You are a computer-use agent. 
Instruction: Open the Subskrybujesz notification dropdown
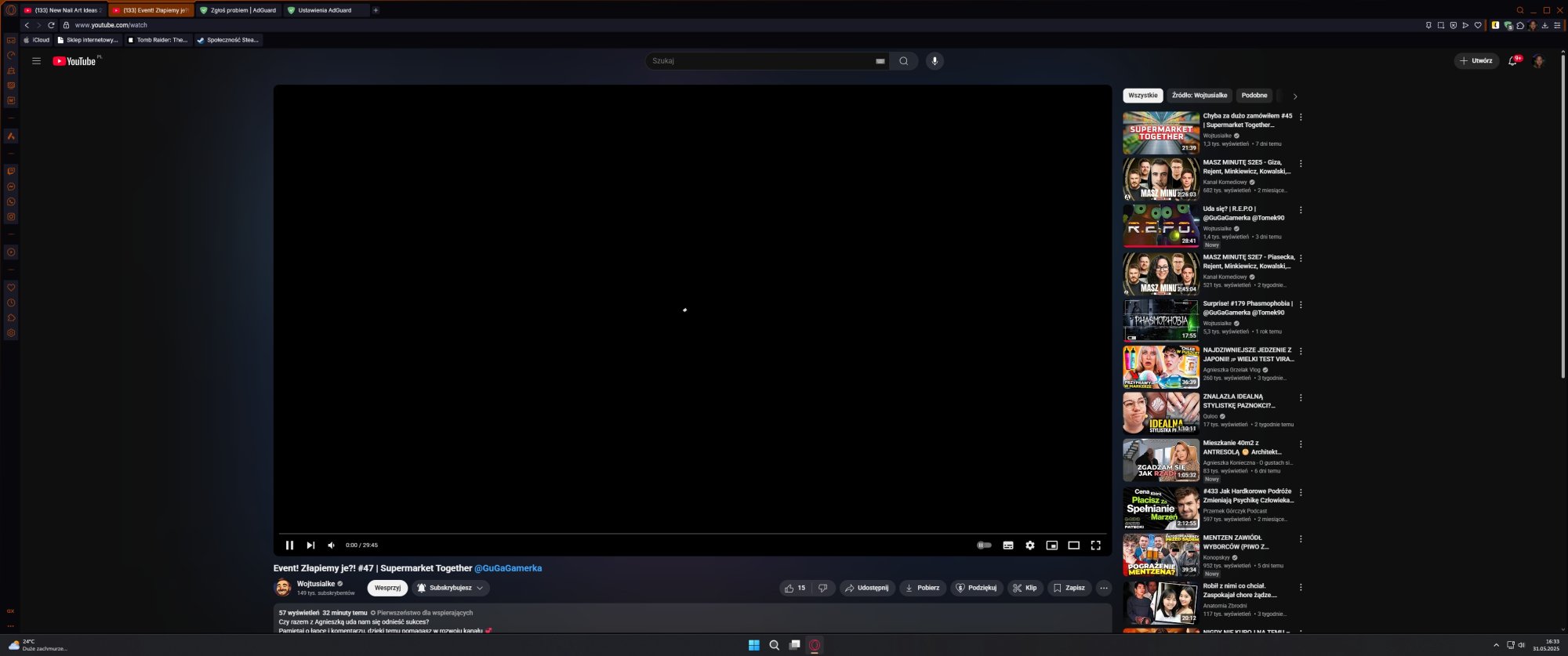coord(450,588)
